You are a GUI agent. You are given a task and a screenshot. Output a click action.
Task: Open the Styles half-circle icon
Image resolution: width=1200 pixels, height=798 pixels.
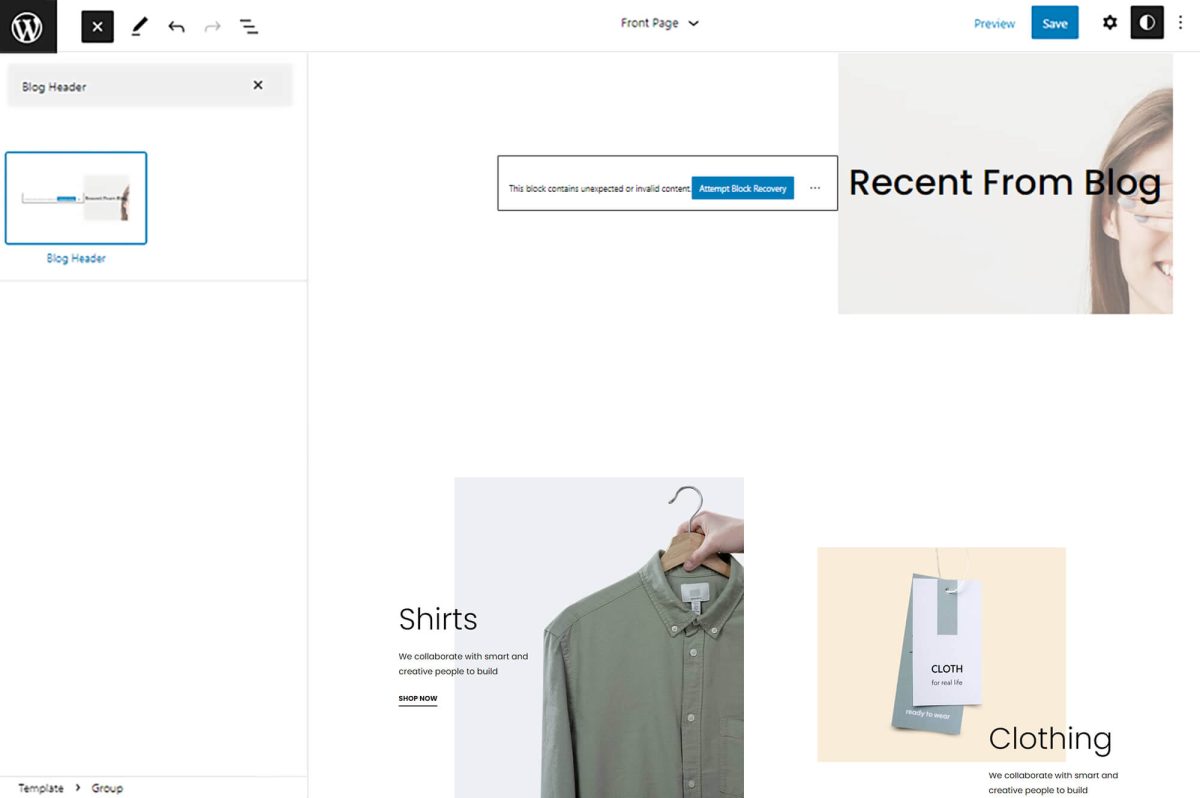(1147, 22)
